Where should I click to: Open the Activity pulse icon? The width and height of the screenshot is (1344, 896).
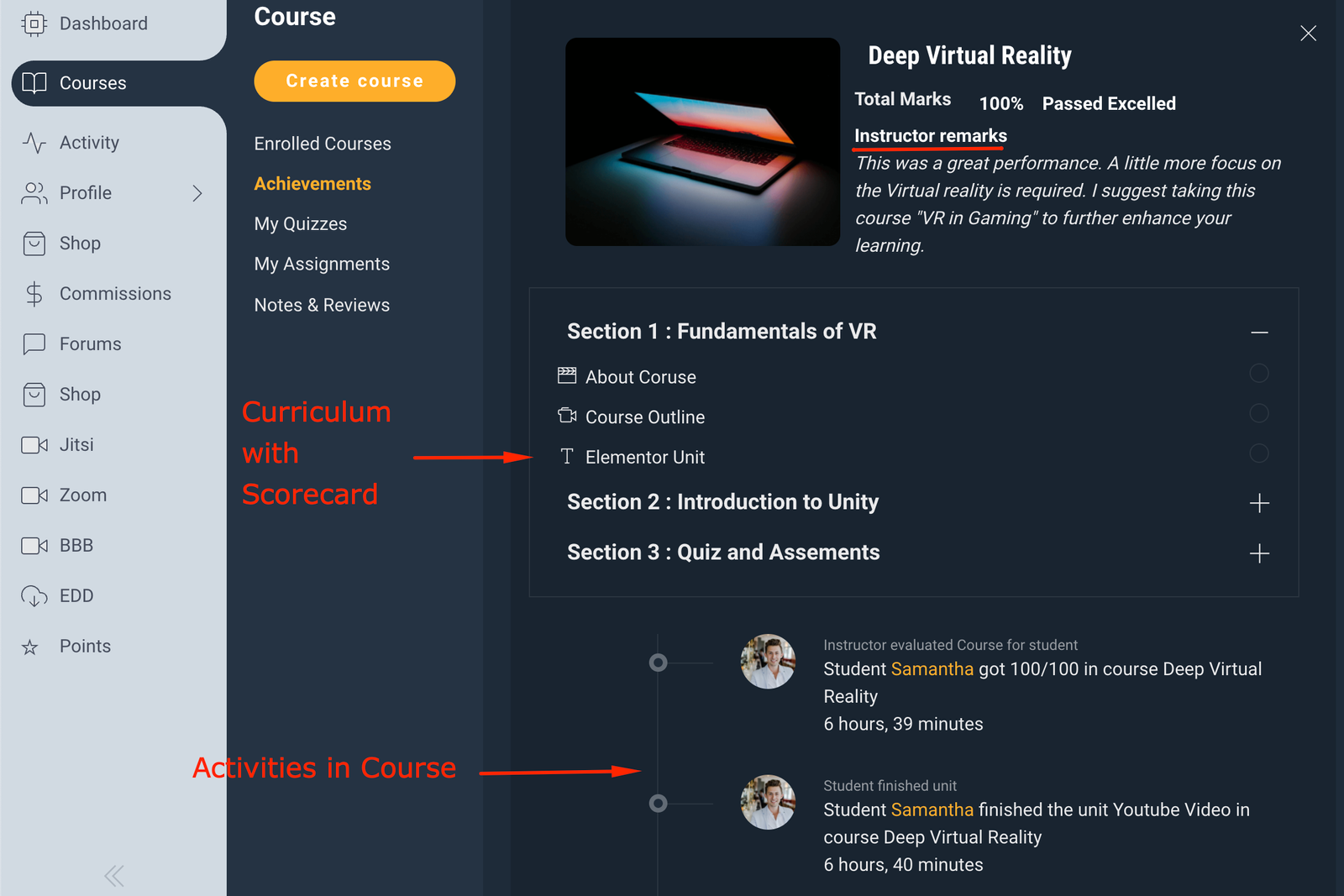click(x=34, y=143)
